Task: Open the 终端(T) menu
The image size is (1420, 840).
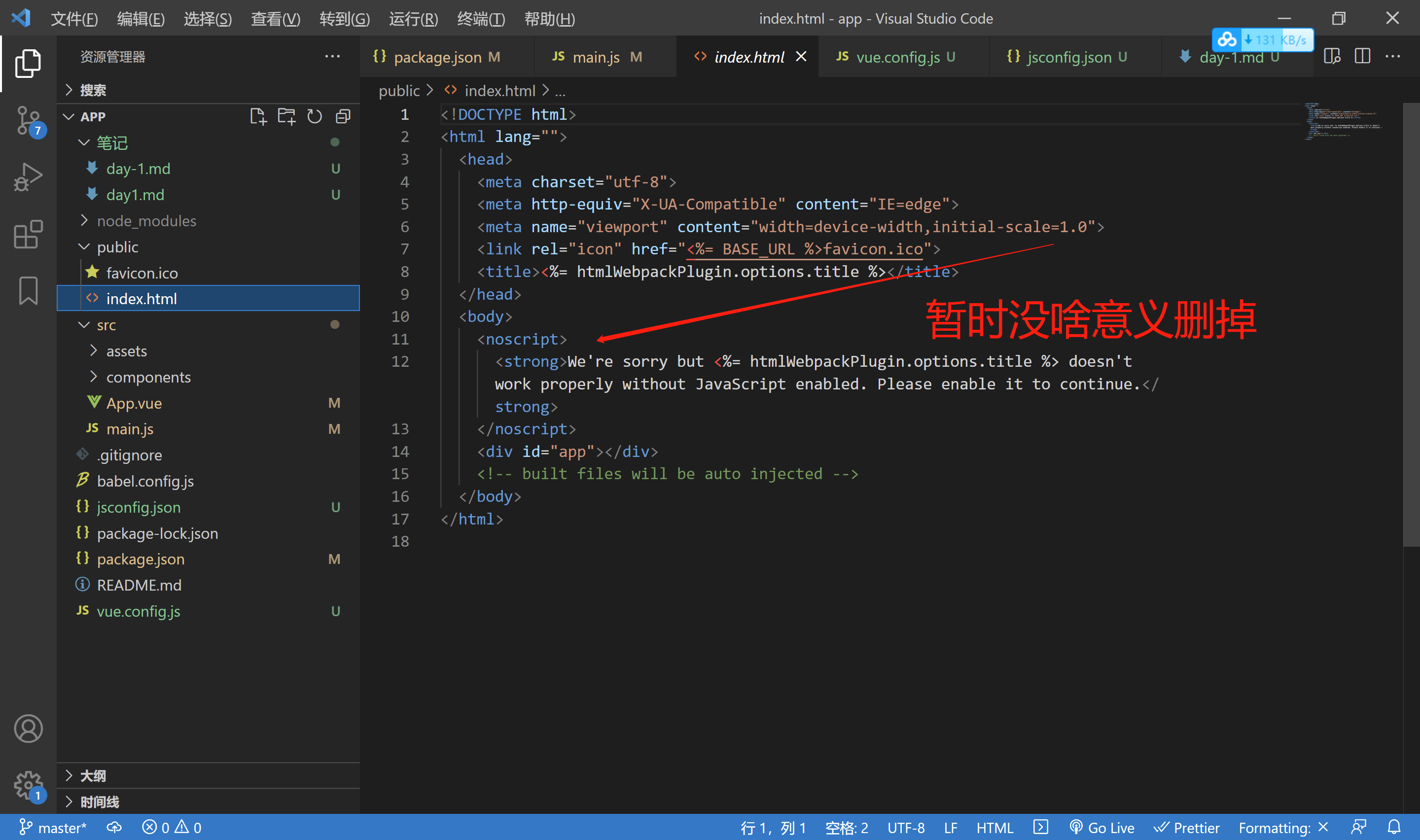Action: pyautogui.click(x=481, y=19)
